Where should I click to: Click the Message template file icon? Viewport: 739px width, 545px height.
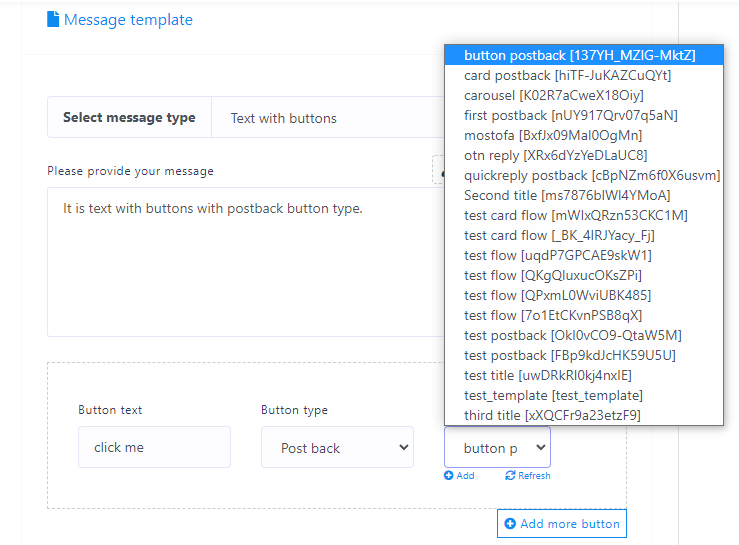click(53, 20)
